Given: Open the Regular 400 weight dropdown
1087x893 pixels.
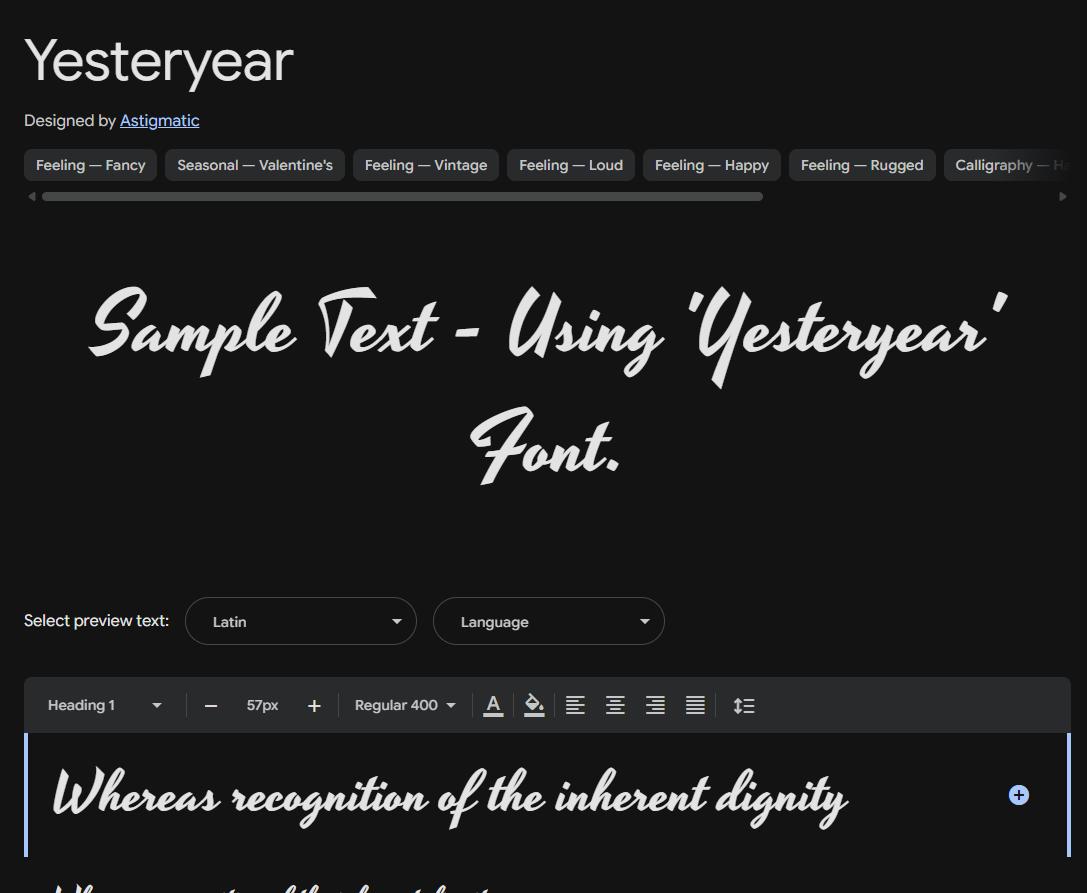Looking at the screenshot, I should click(405, 705).
